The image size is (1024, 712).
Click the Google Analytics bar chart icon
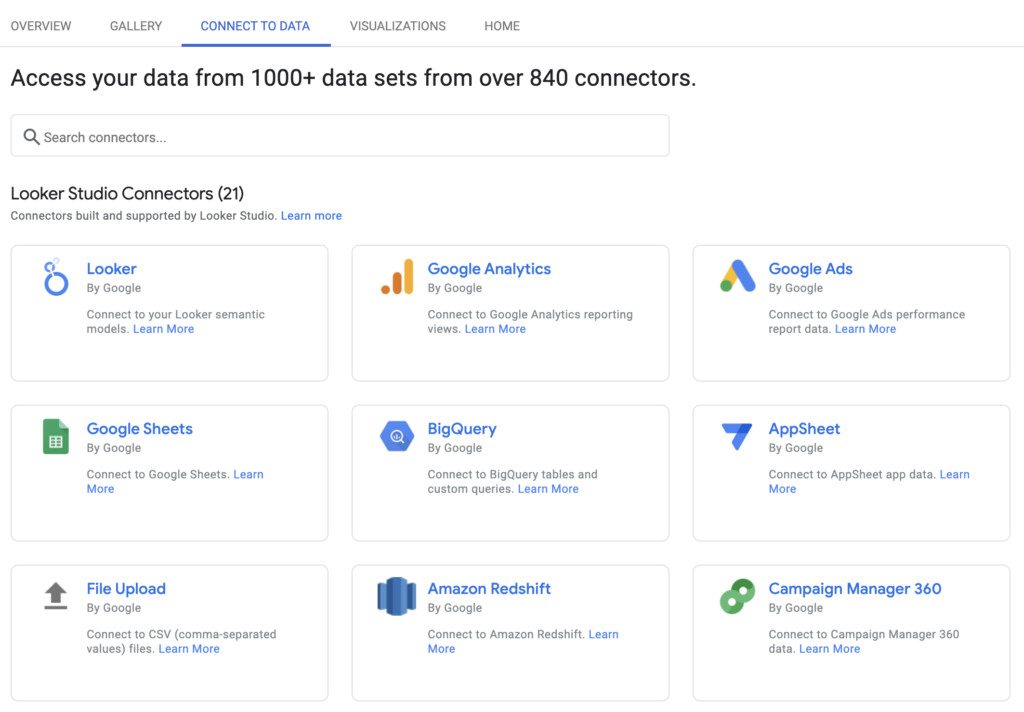coord(397,277)
